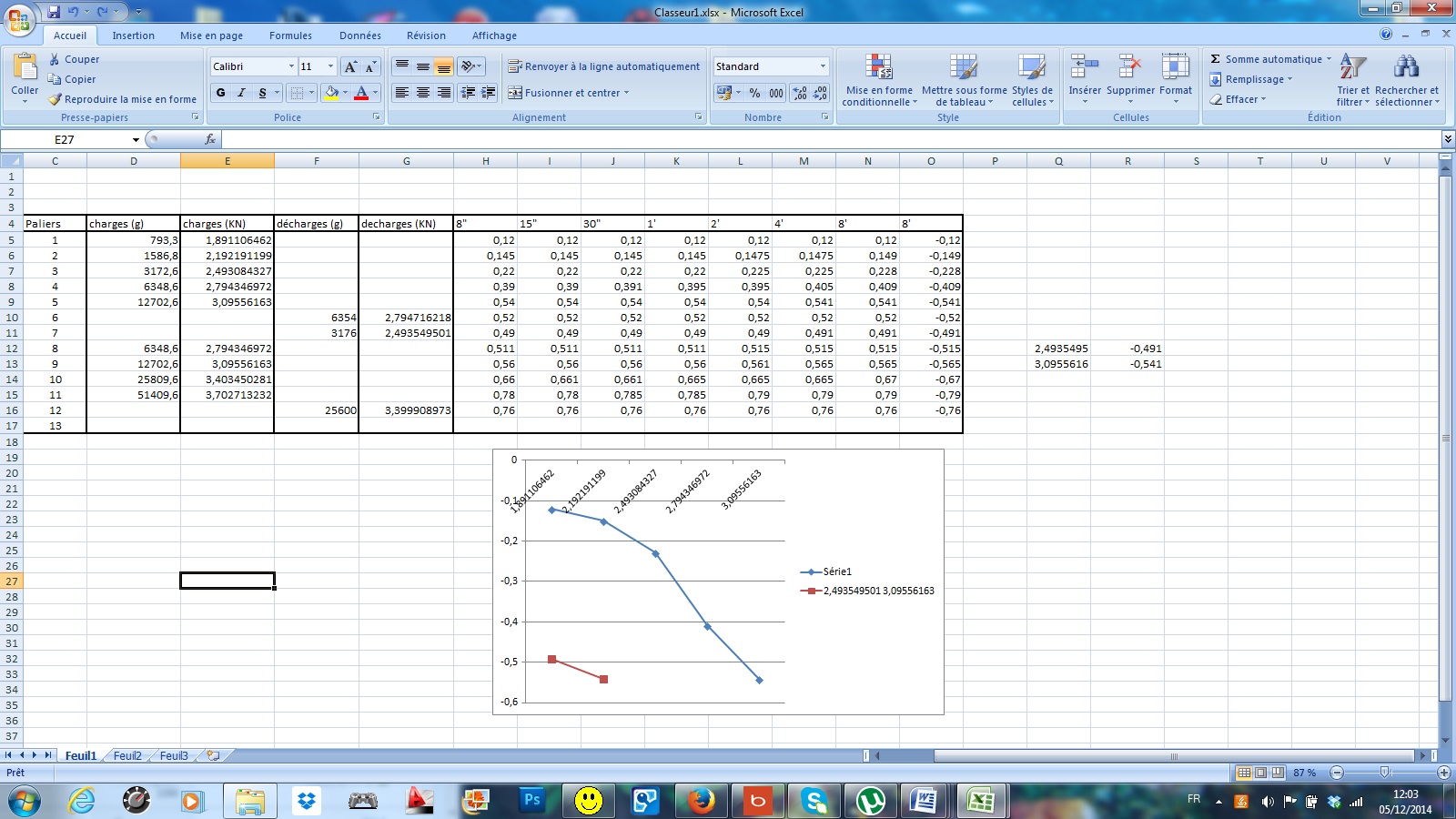Screen dimensions: 1456x819
Task: Switch to the Affichage tab
Action: click(x=494, y=35)
